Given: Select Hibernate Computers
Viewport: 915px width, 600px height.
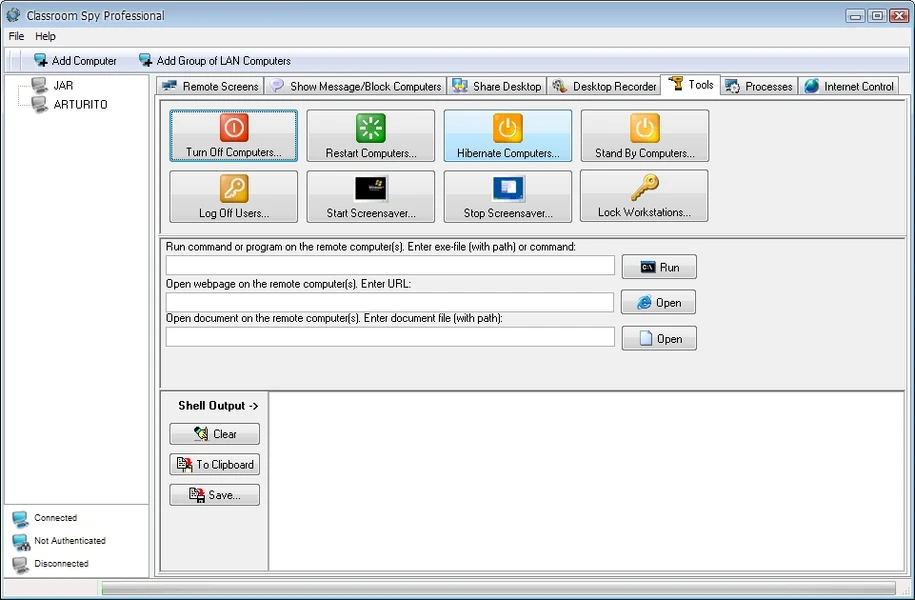Looking at the screenshot, I should click(x=508, y=135).
